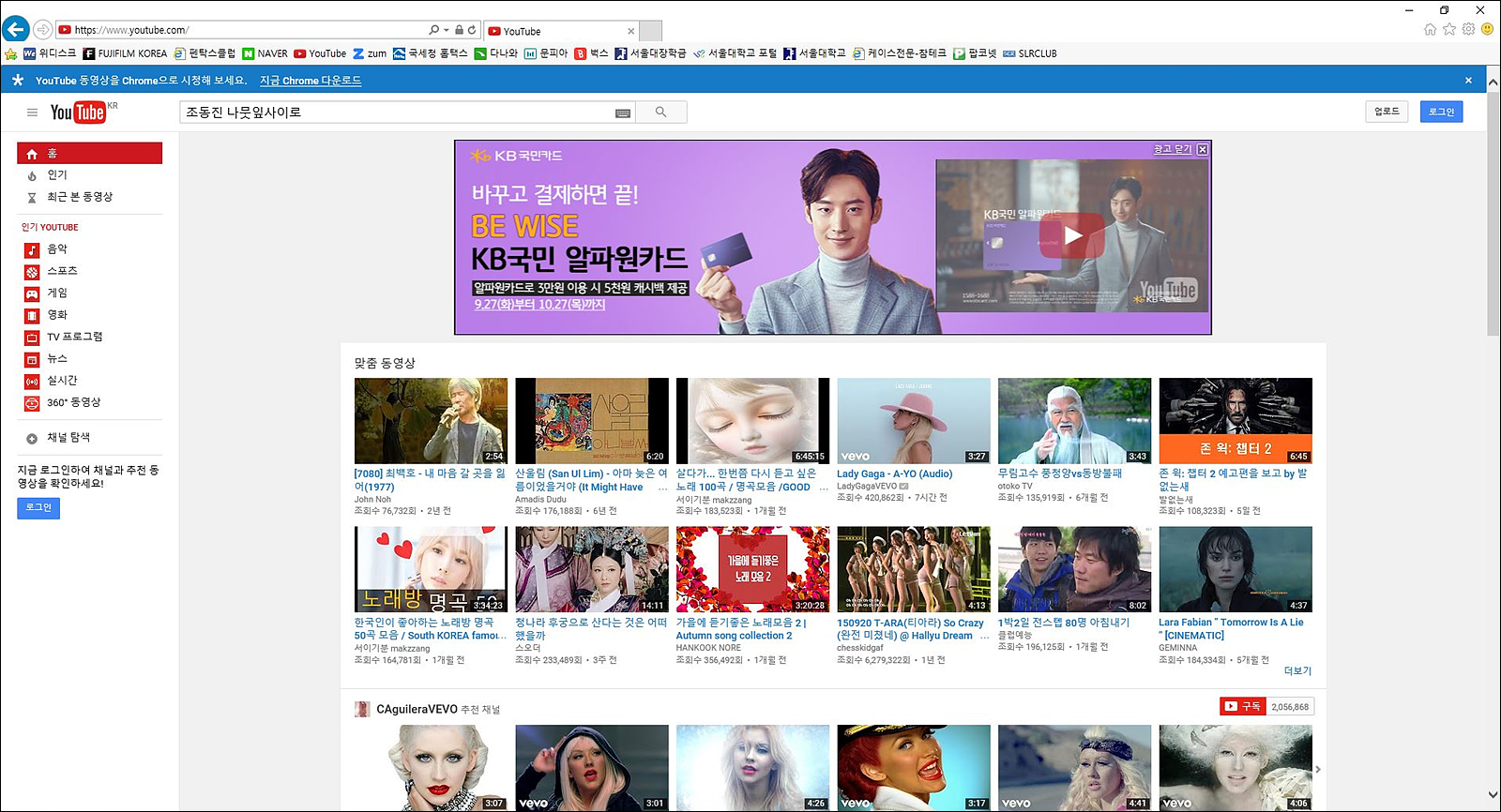Viewport: 1501px width, 812px height.
Task: Close the YouTube browser tab
Action: pyautogui.click(x=630, y=31)
